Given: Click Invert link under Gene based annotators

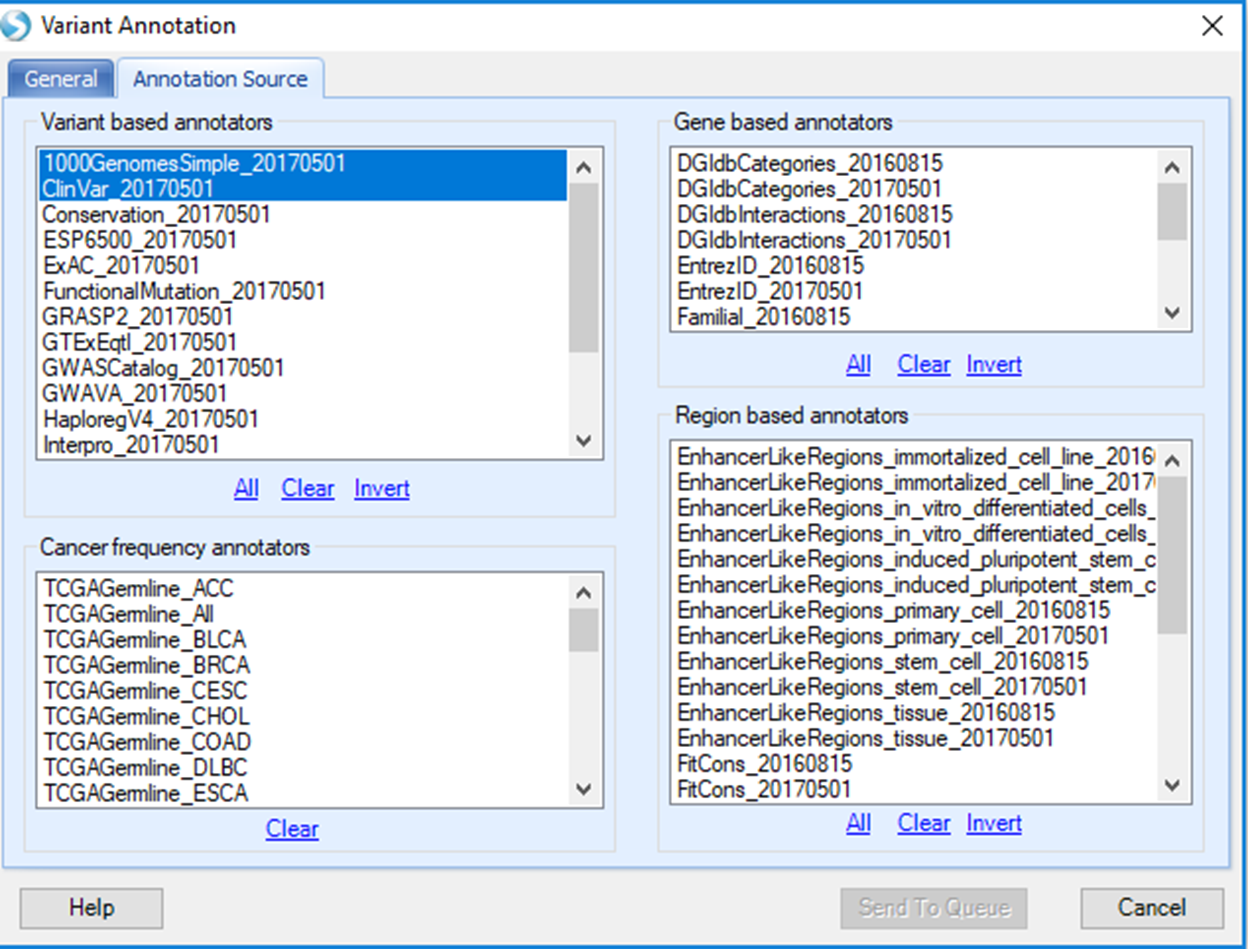Looking at the screenshot, I should point(994,365).
